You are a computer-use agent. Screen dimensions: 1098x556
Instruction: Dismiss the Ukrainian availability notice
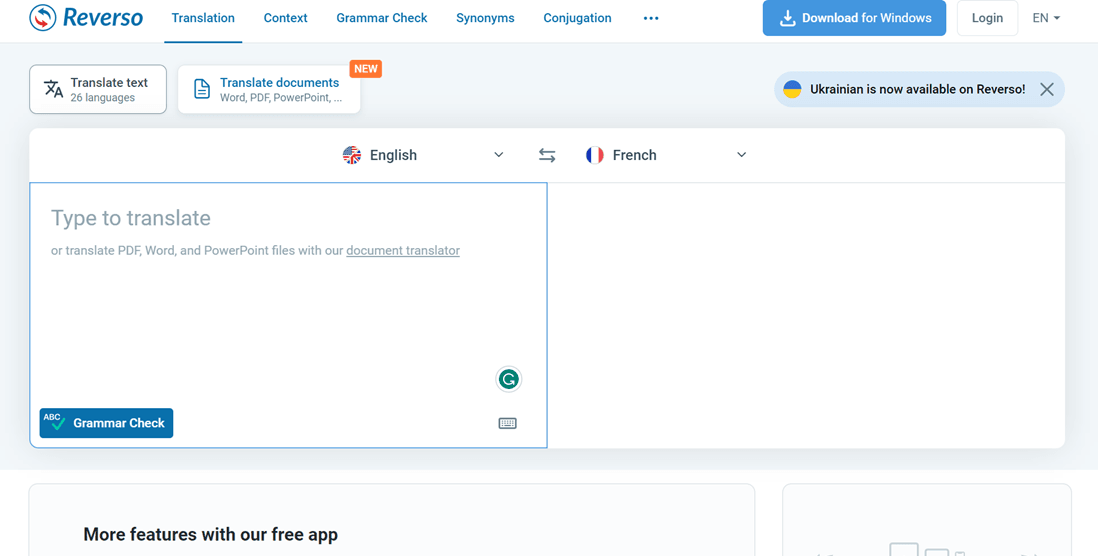1047,89
